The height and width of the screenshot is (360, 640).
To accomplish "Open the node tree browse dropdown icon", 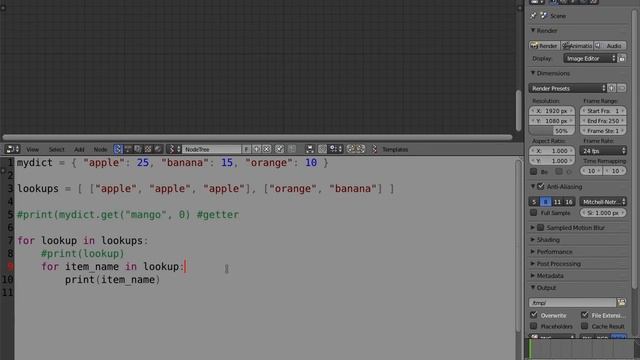I will (174, 149).
